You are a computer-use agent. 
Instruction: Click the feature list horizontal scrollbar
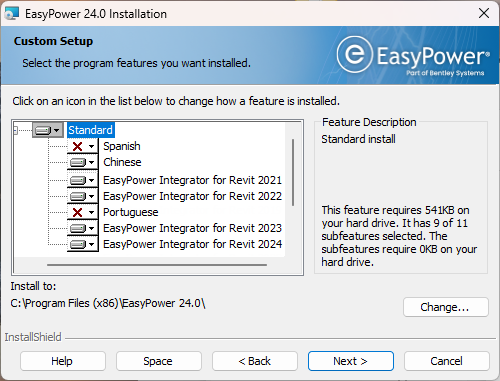(157, 265)
